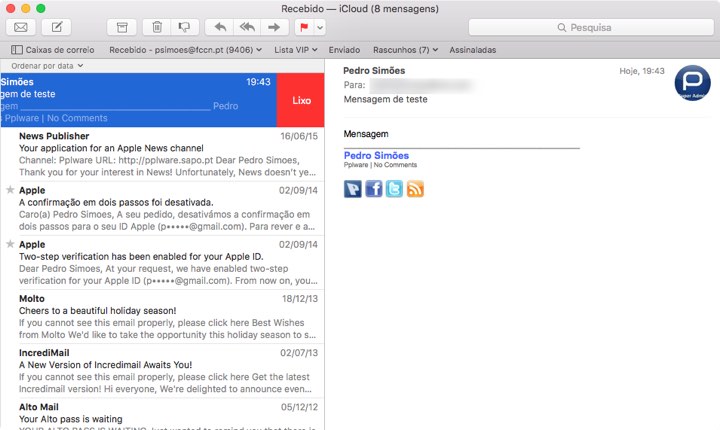Open Apple email about confirmação em dois passos
The image size is (720, 430).
pos(163,208)
